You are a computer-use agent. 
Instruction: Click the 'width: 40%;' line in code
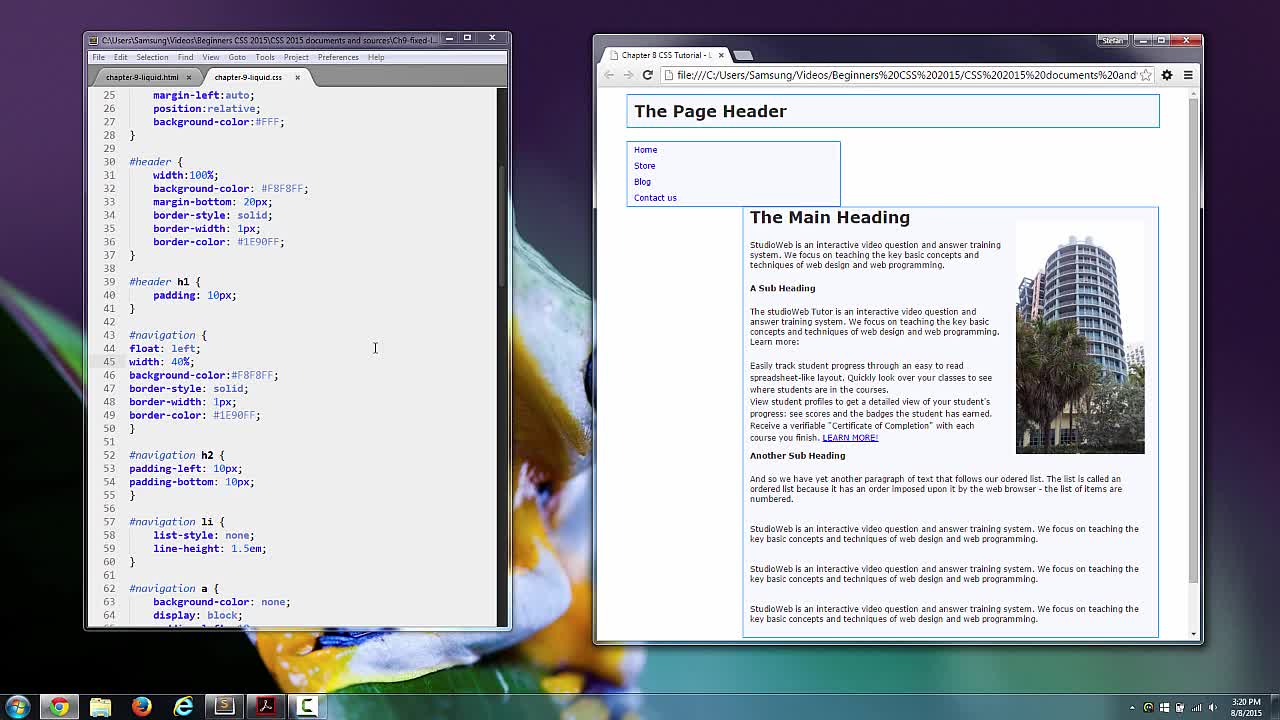pos(161,362)
